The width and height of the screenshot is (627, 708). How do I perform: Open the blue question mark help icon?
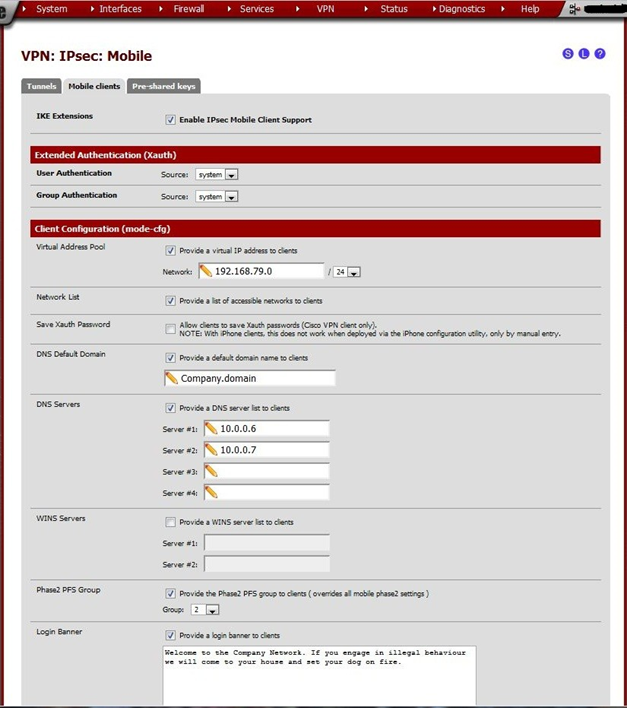pos(599,54)
